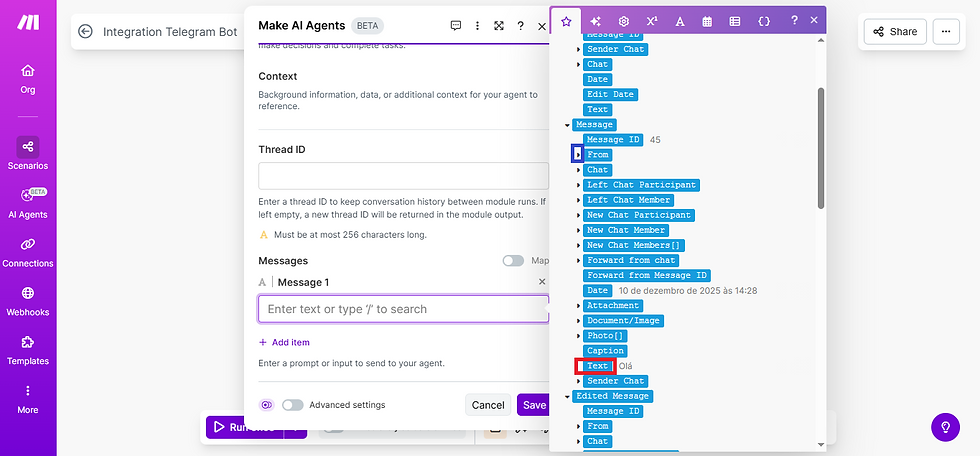Switch to the general functions gear tab
980x456 pixels.
pos(624,21)
